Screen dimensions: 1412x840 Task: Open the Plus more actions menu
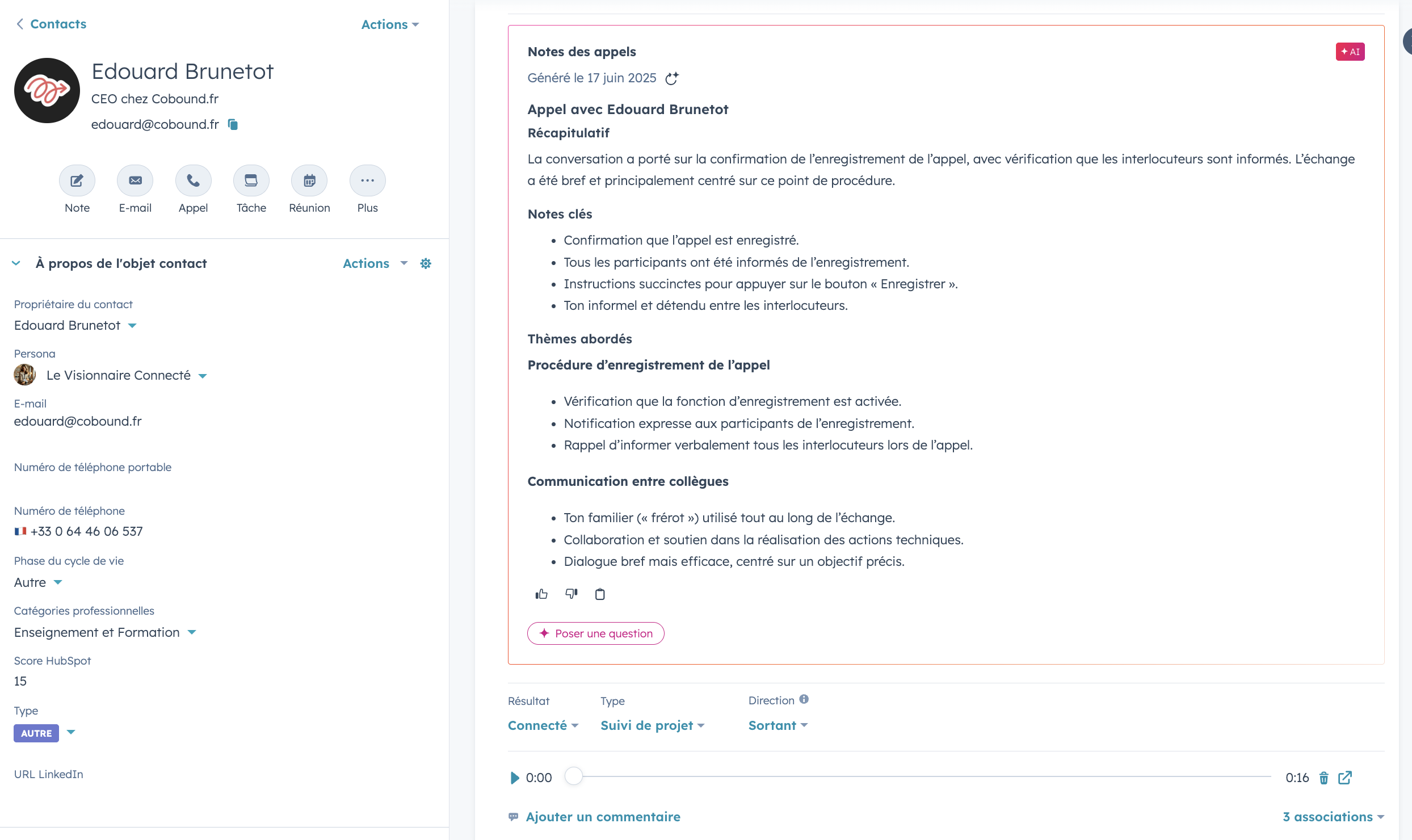368,181
